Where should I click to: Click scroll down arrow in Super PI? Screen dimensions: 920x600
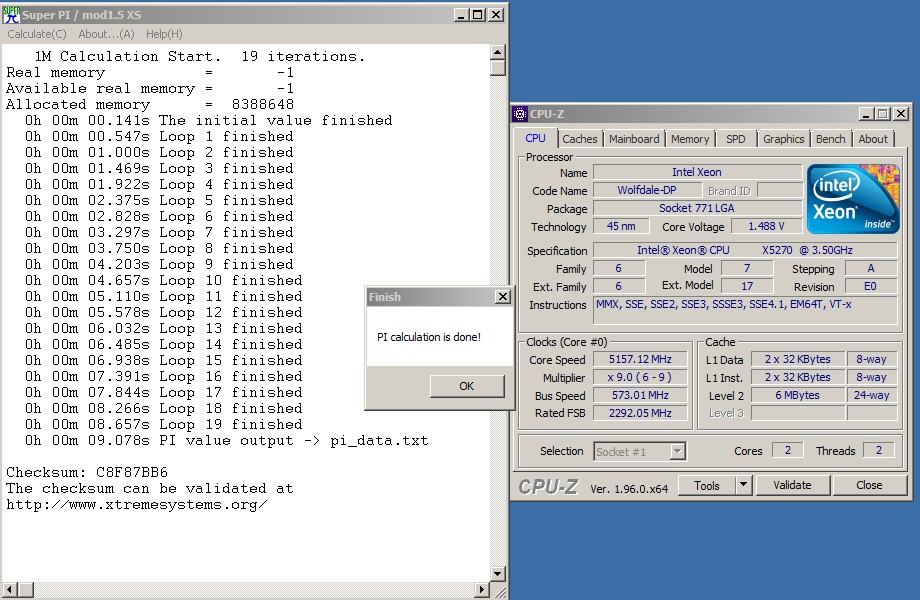498,574
